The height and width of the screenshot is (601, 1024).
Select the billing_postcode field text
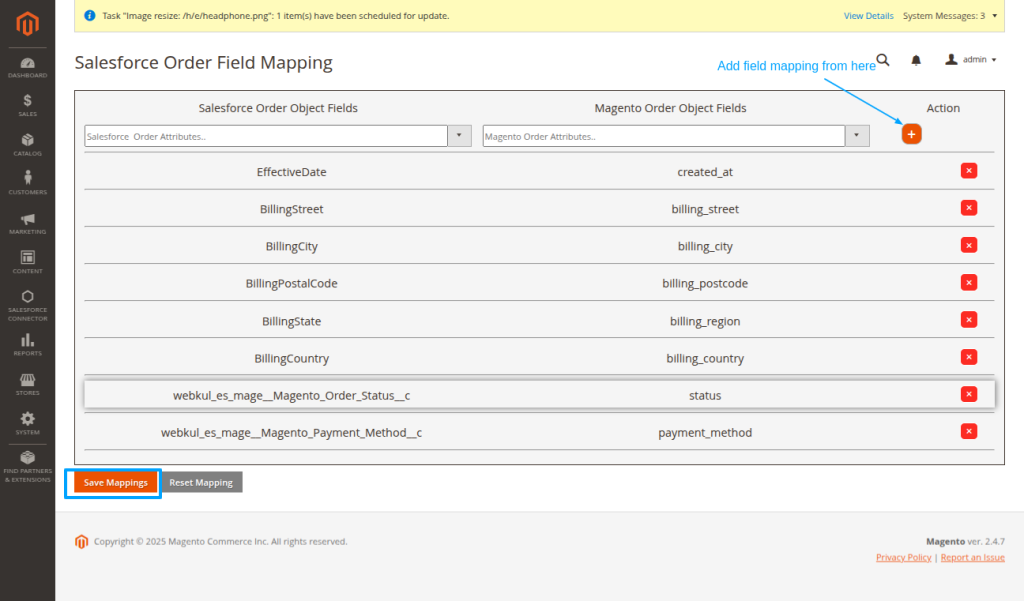[705, 284]
